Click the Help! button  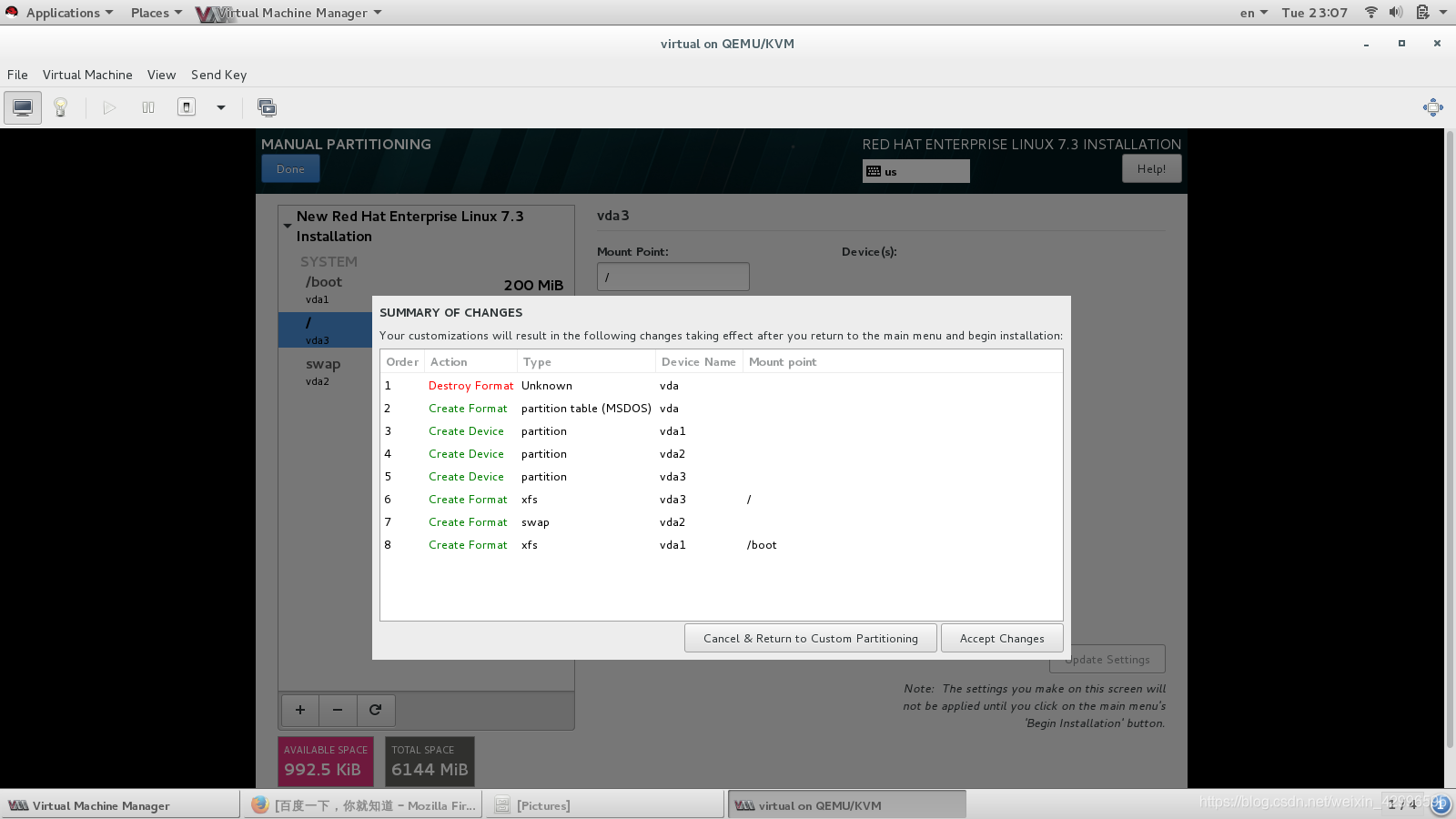click(1151, 168)
